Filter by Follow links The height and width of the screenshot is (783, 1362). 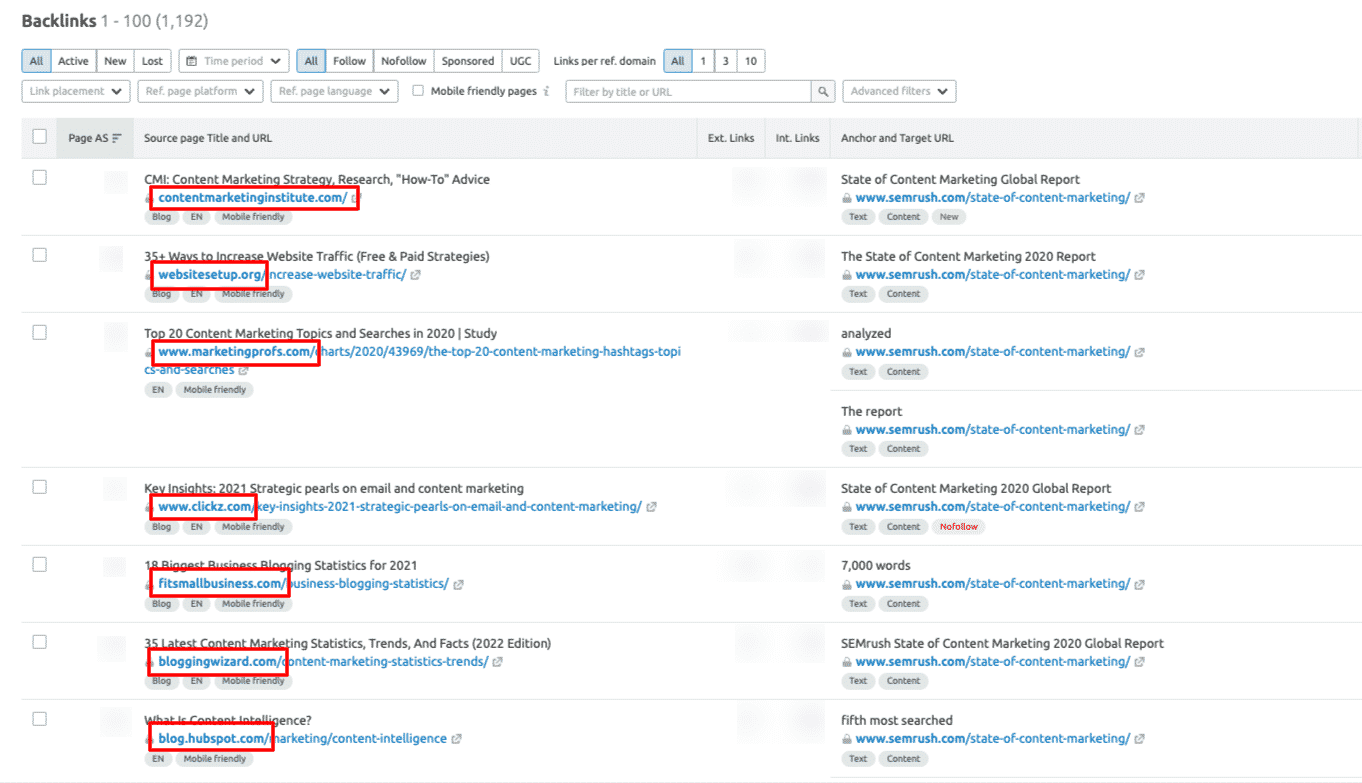pos(349,61)
